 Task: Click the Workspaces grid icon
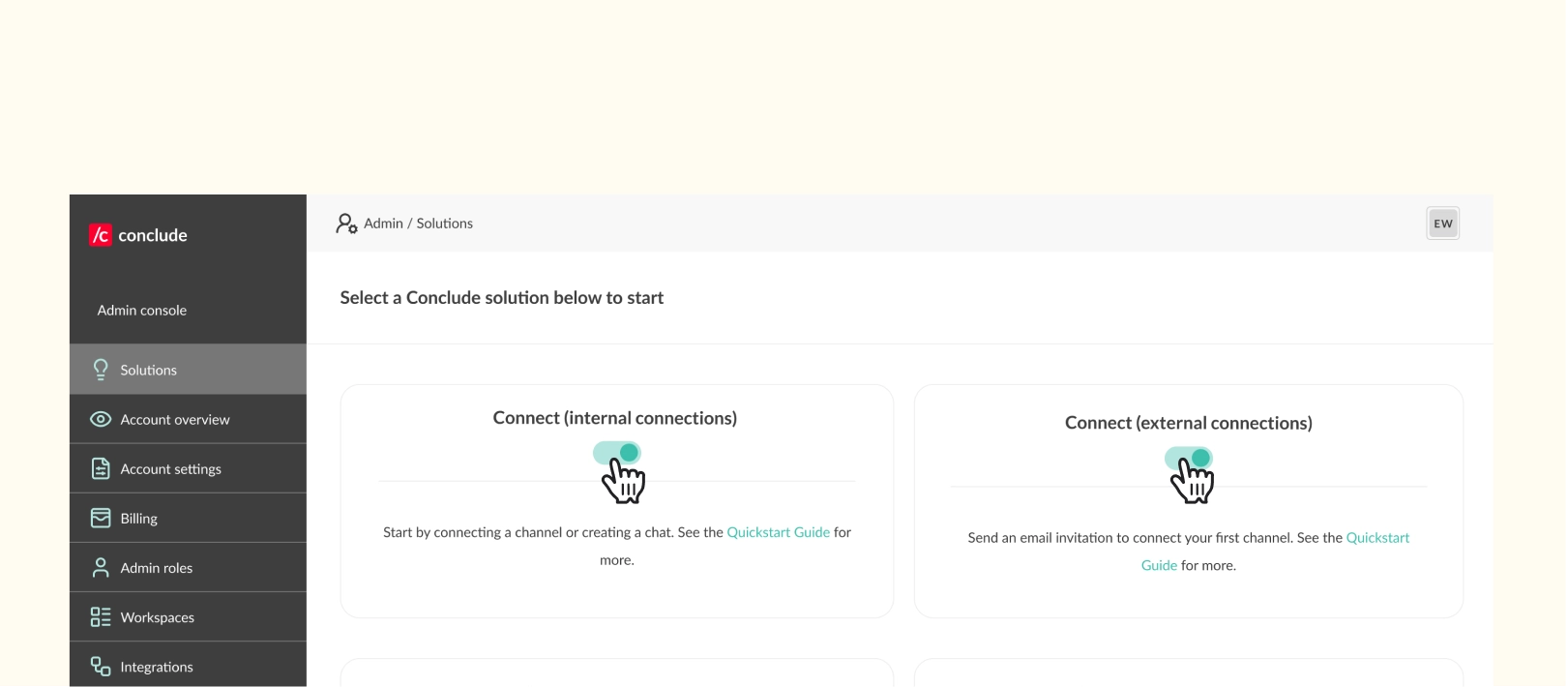pos(99,616)
